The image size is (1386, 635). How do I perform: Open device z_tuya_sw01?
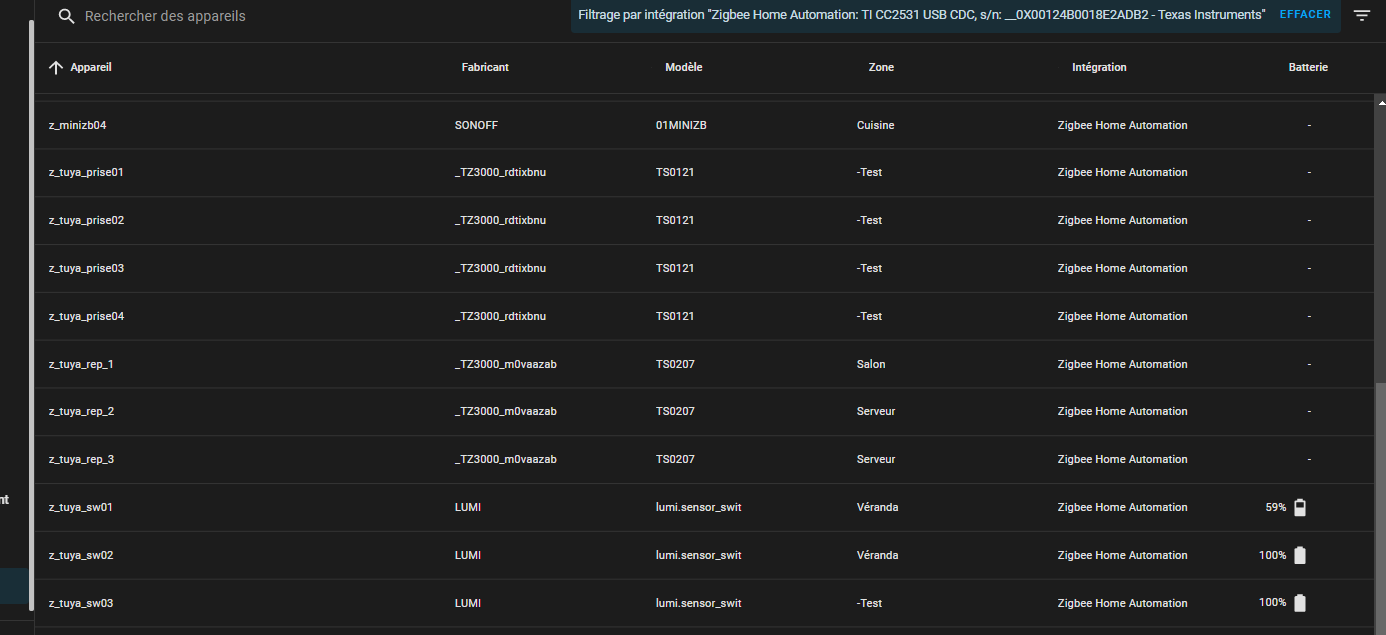point(80,507)
